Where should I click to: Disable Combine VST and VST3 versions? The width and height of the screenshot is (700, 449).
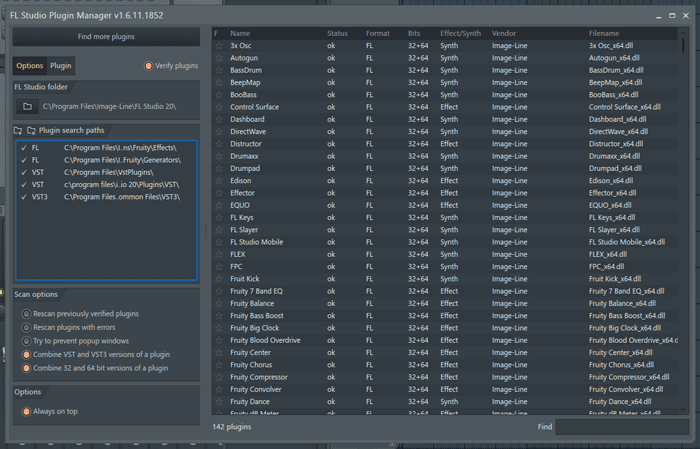point(26,354)
